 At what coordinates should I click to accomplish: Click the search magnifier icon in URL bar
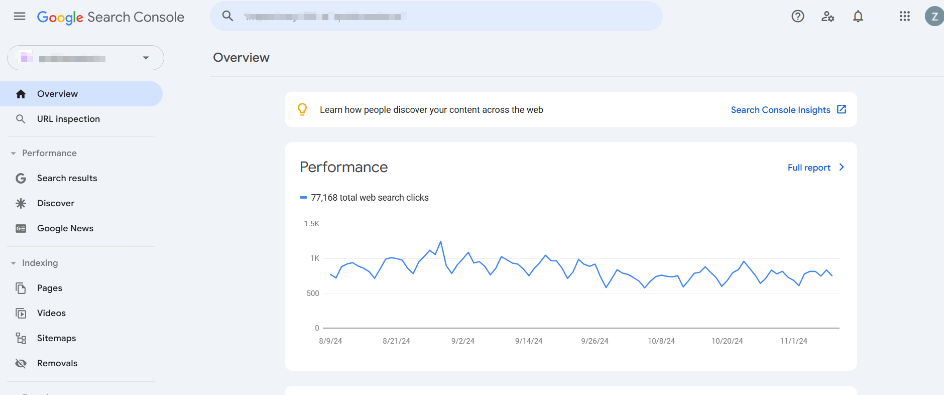[x=228, y=16]
